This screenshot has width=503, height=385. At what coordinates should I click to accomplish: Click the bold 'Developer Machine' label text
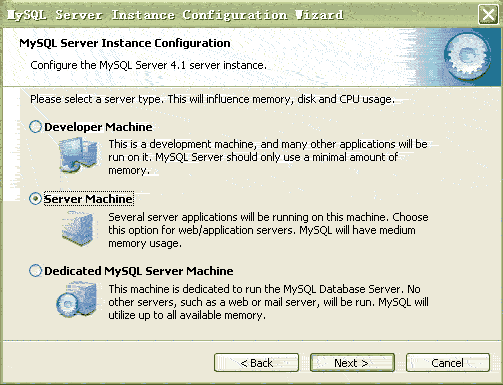(98, 127)
